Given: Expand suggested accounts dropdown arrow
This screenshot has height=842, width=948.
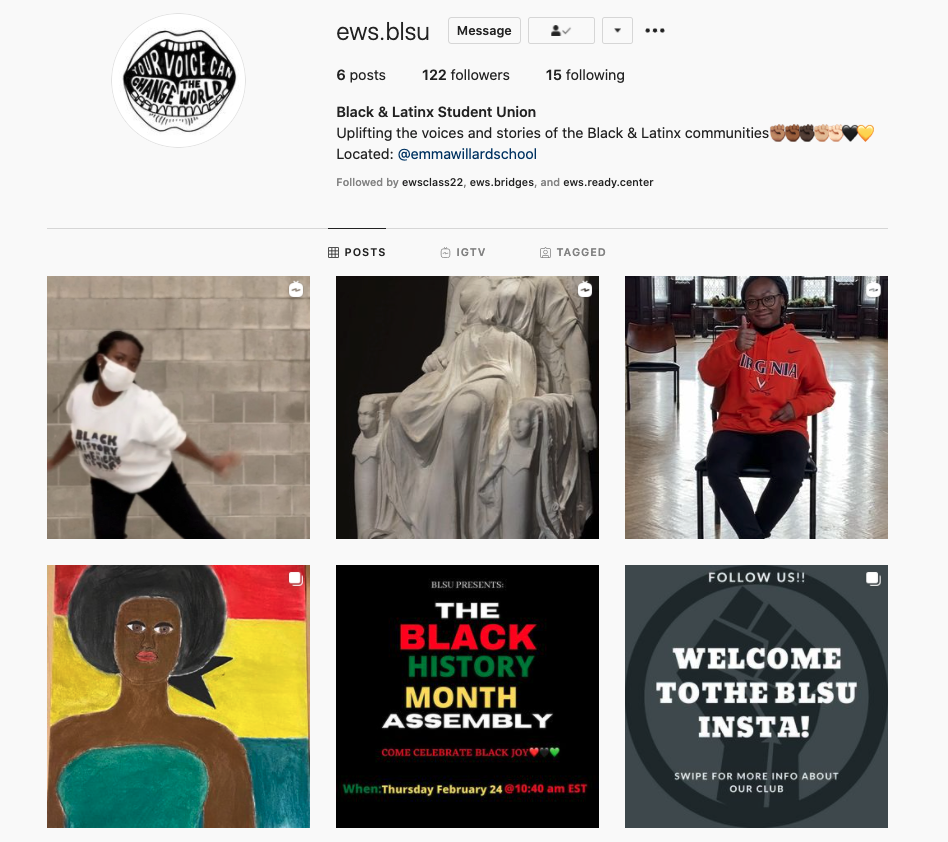Looking at the screenshot, I should tap(617, 31).
